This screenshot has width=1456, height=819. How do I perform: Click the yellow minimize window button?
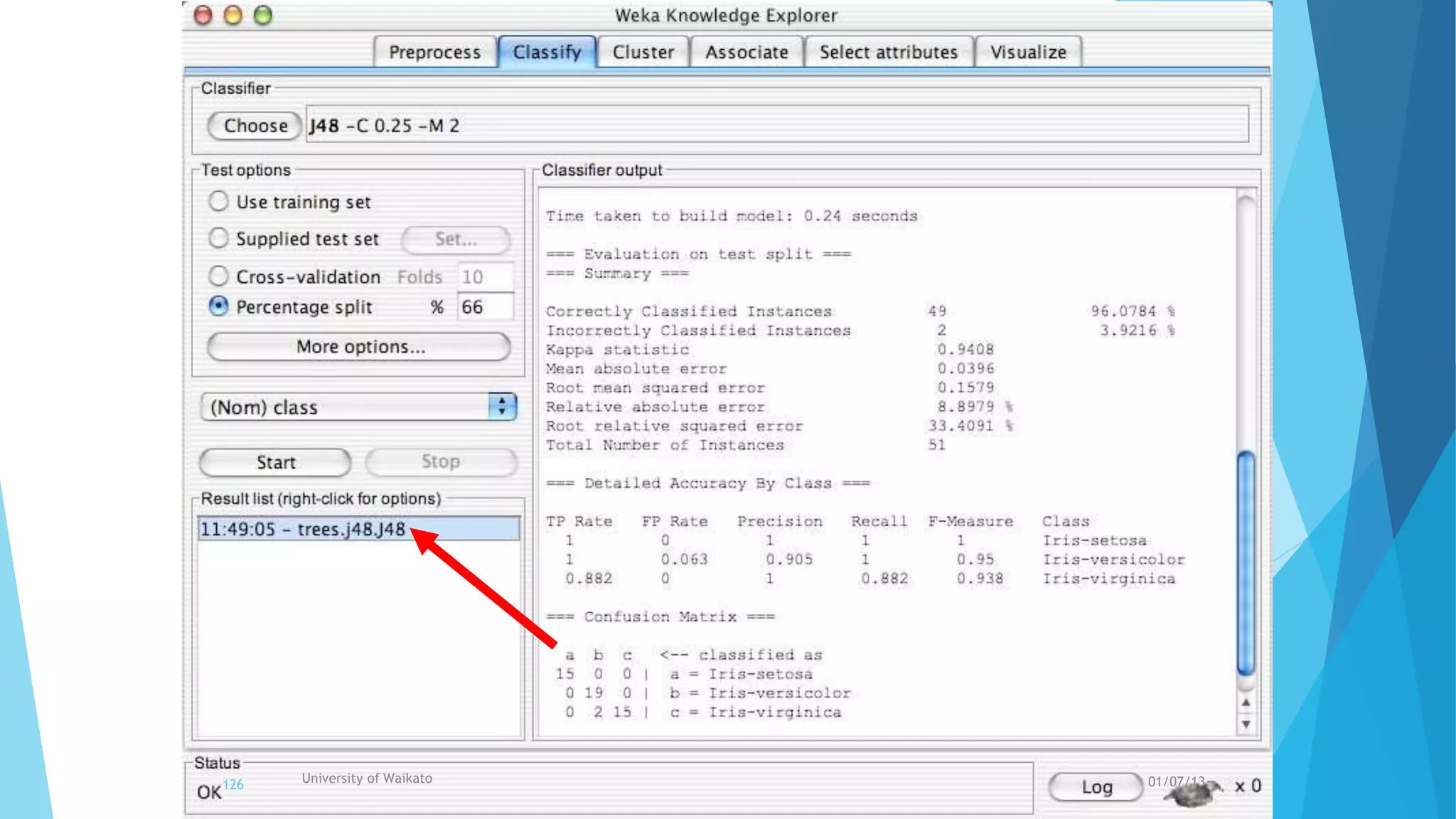pos(233,15)
